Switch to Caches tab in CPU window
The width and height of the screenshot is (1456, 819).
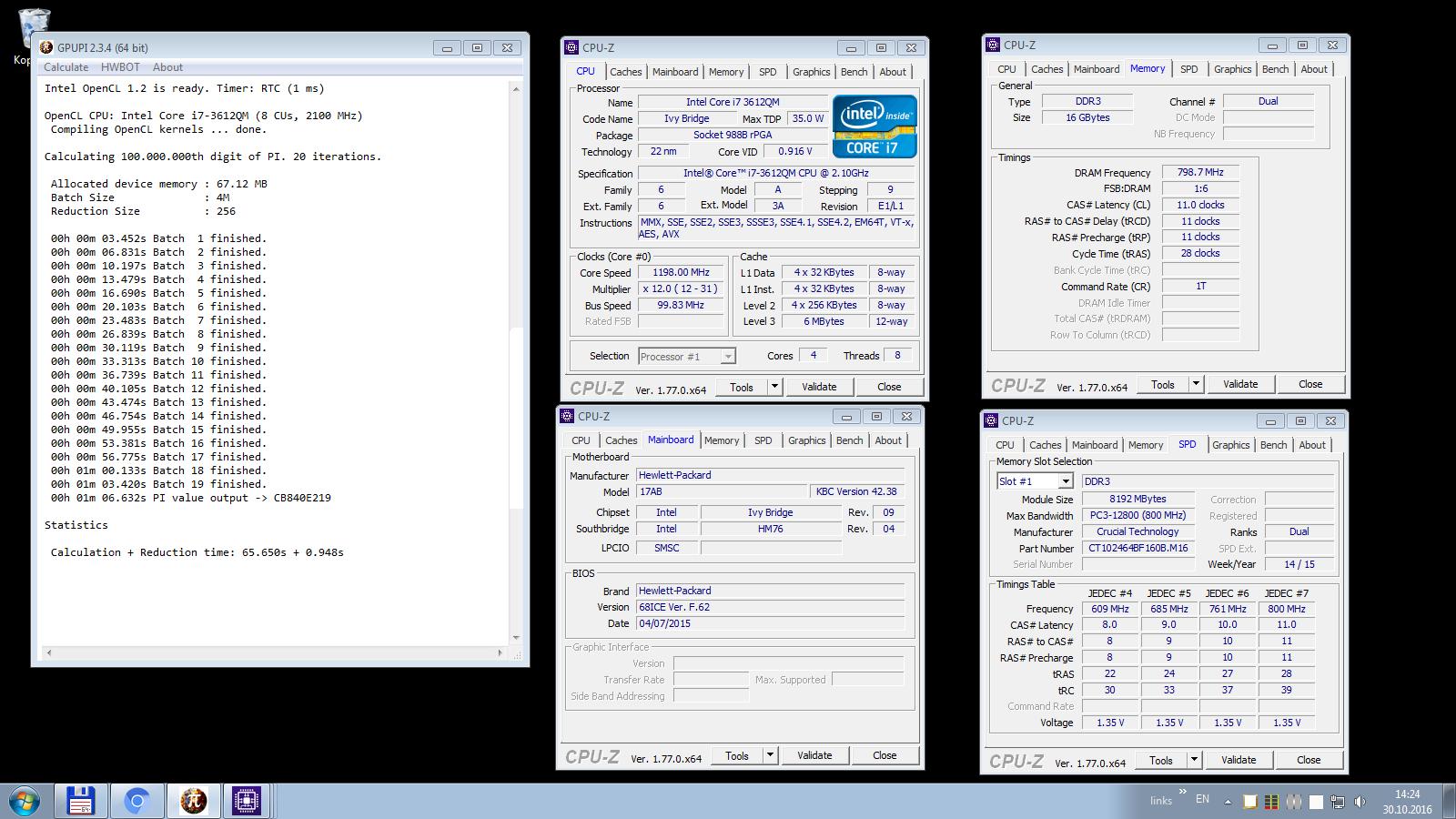coord(625,72)
